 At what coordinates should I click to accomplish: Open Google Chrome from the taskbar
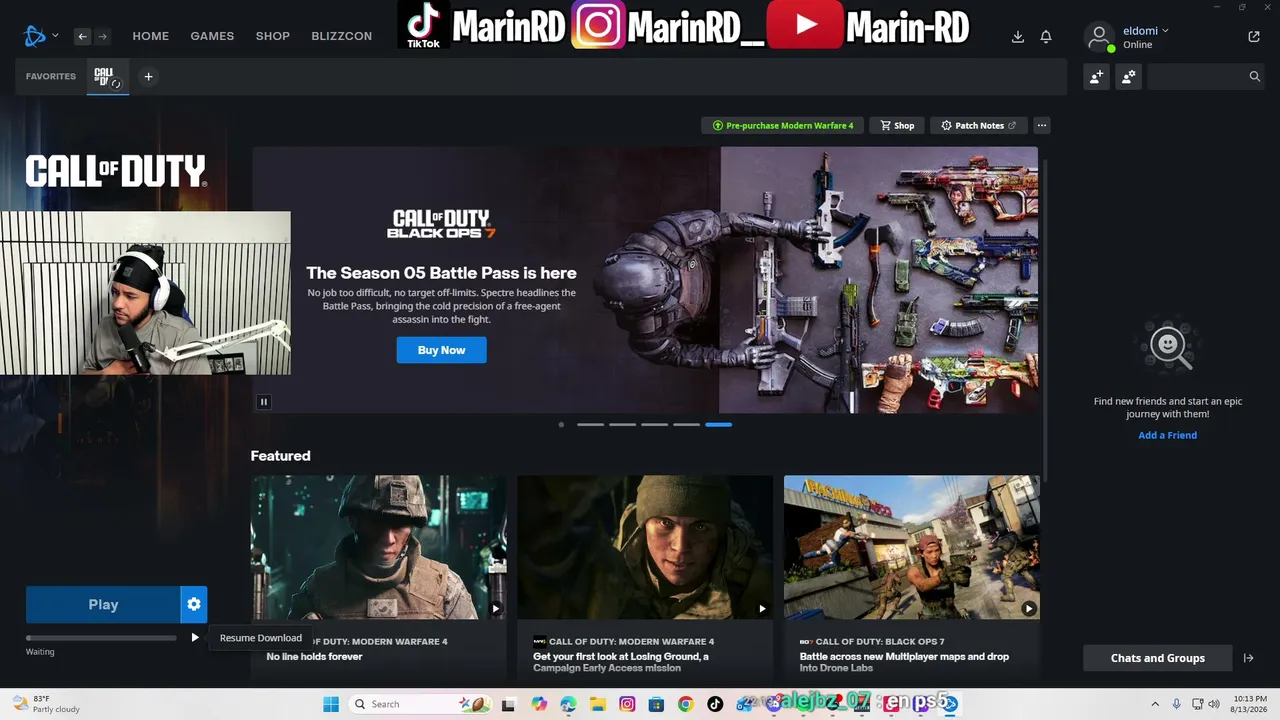point(685,704)
